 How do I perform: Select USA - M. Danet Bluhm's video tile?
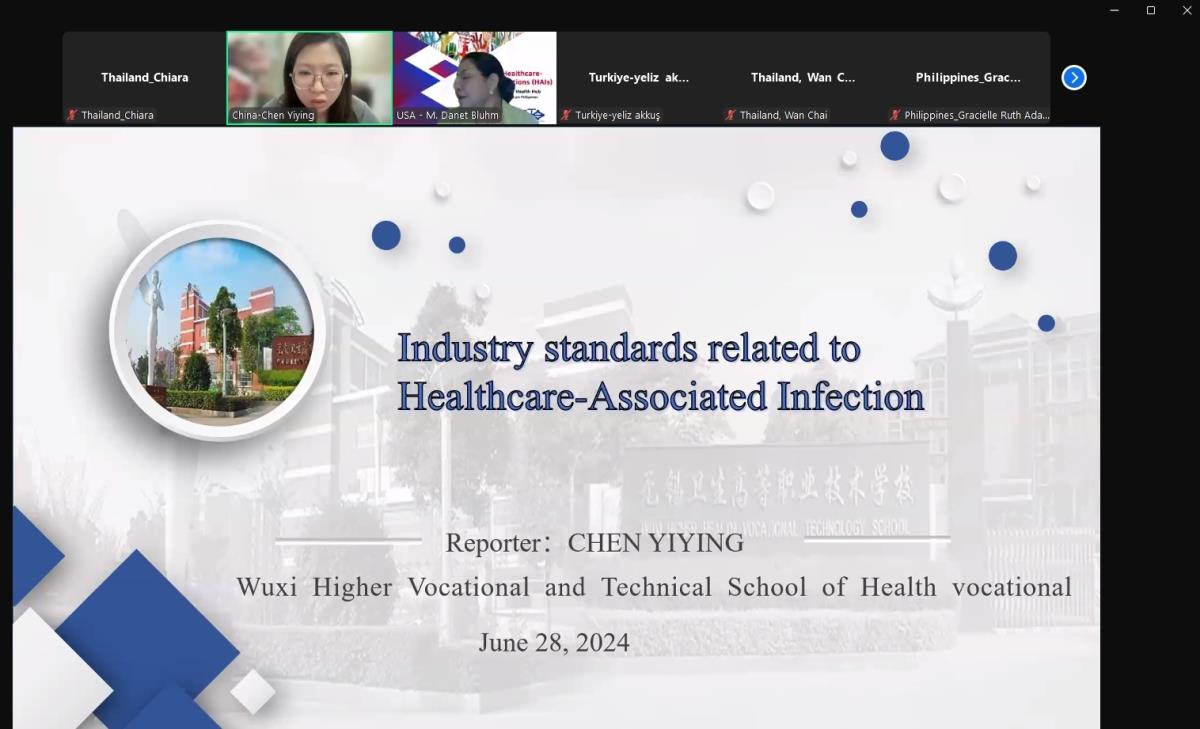tap(474, 78)
